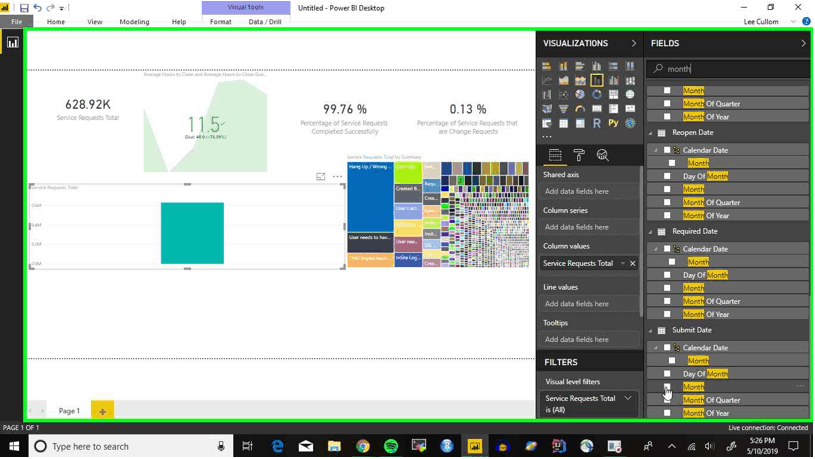
Task: Choose the Scatter chart visual
Action: click(563, 95)
